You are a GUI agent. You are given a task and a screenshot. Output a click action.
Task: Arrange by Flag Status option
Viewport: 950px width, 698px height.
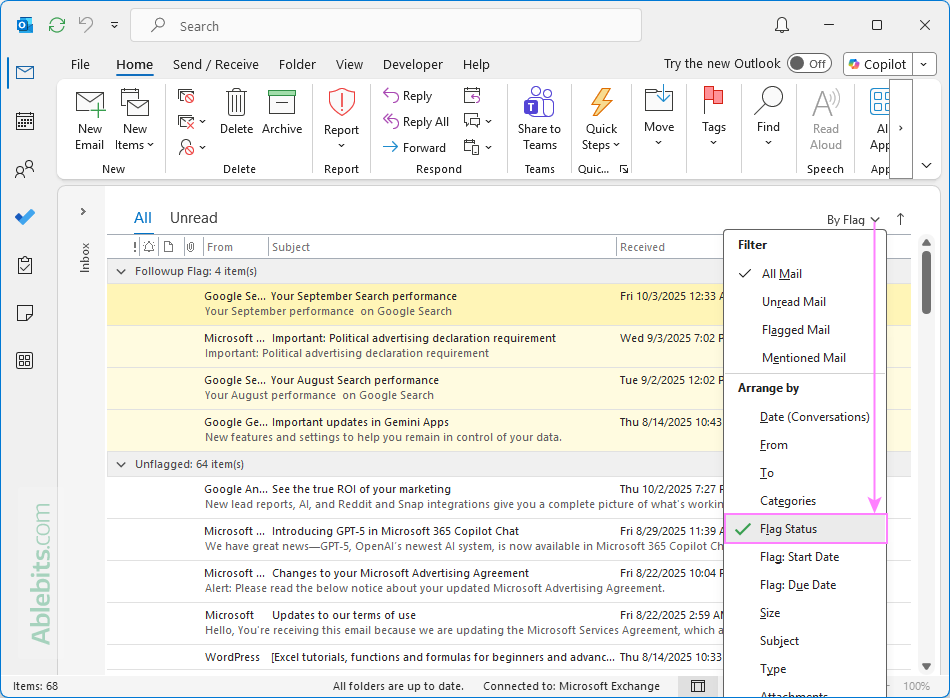[805, 529]
